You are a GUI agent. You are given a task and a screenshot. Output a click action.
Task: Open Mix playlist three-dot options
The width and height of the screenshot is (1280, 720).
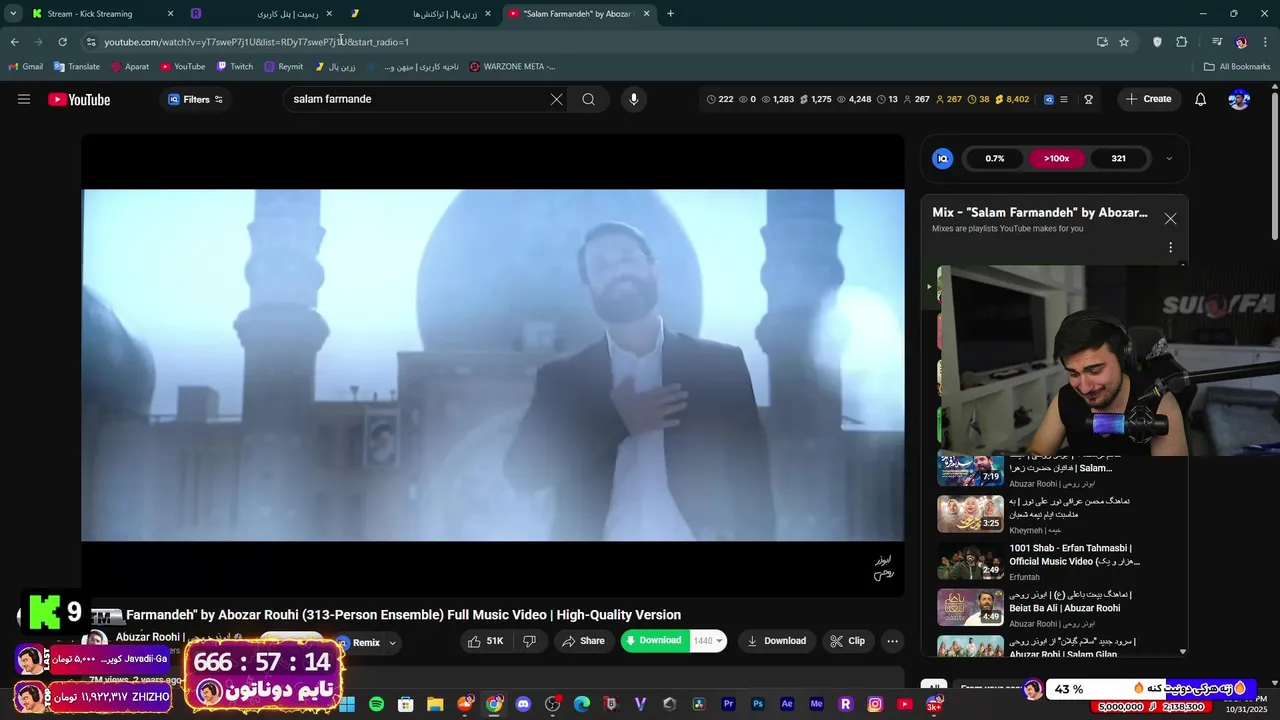1170,247
